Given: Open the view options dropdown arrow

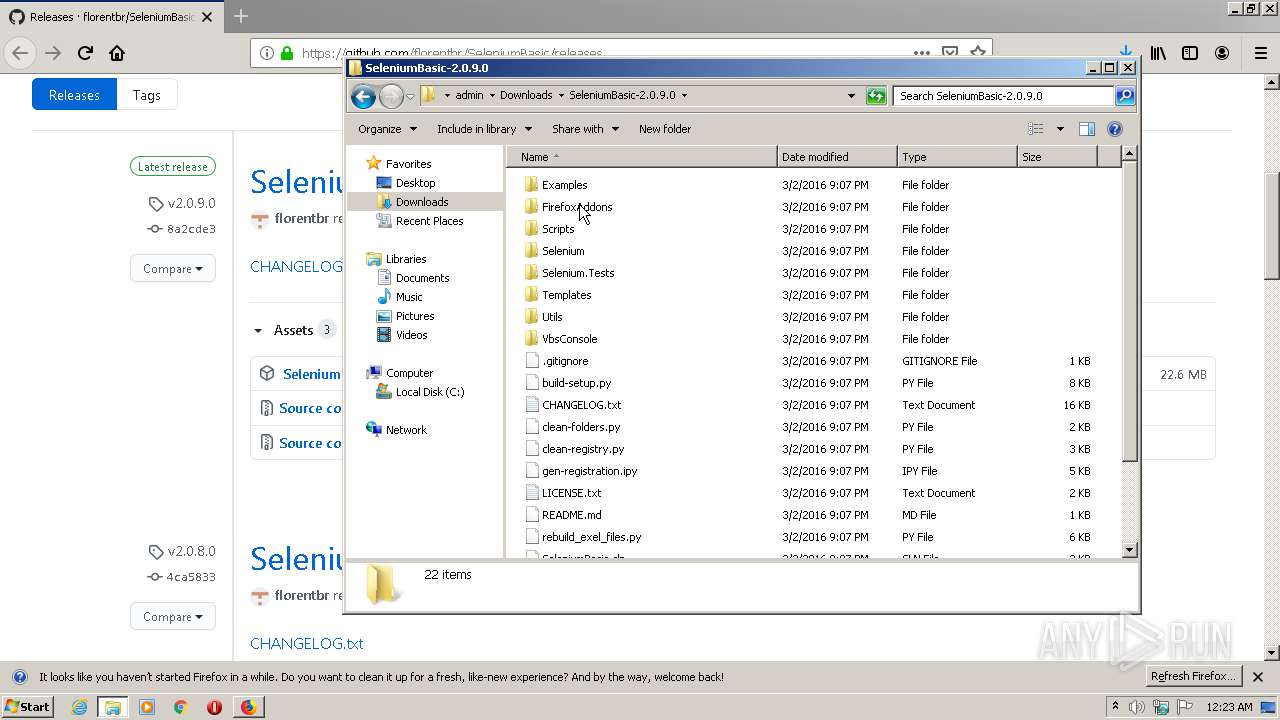Looking at the screenshot, I should (1060, 129).
